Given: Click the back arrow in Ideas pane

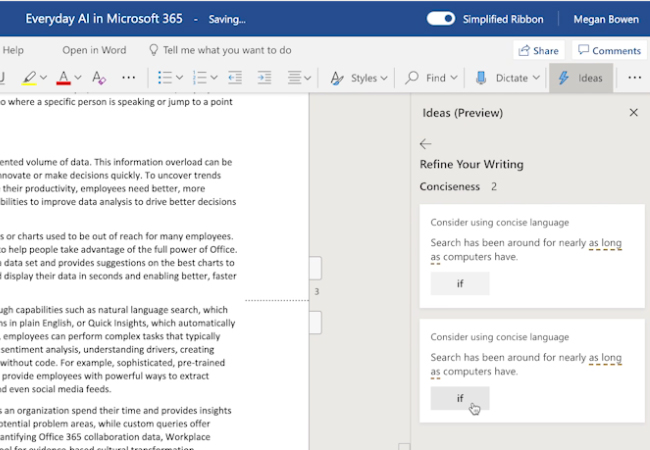Looking at the screenshot, I should 426,144.
